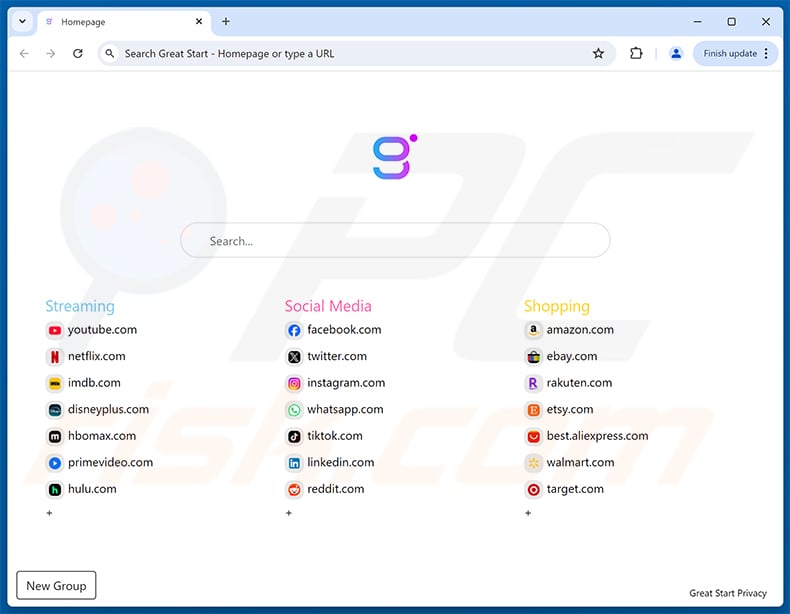
Task: Open the profile avatar icon
Action: [x=676, y=53]
